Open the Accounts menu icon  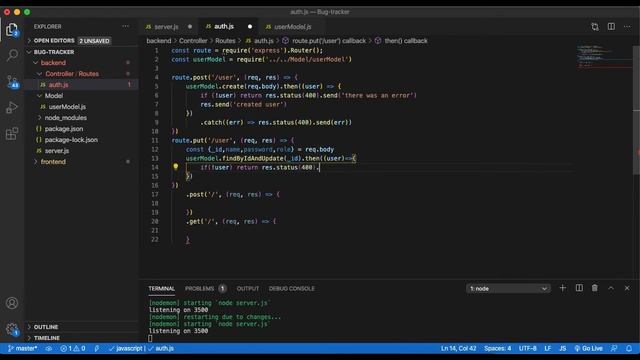(12, 303)
